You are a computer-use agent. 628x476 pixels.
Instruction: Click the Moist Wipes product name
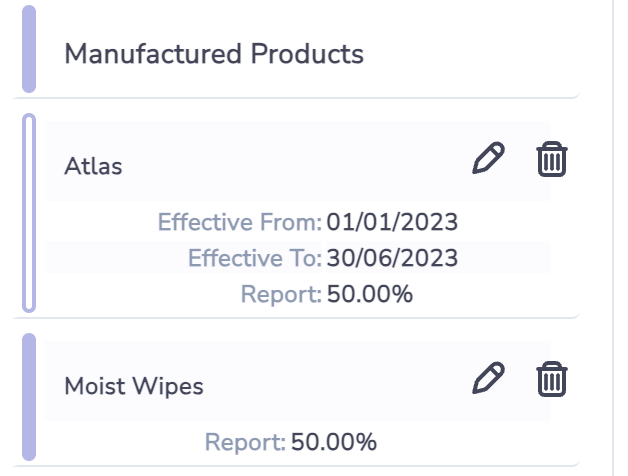134,386
